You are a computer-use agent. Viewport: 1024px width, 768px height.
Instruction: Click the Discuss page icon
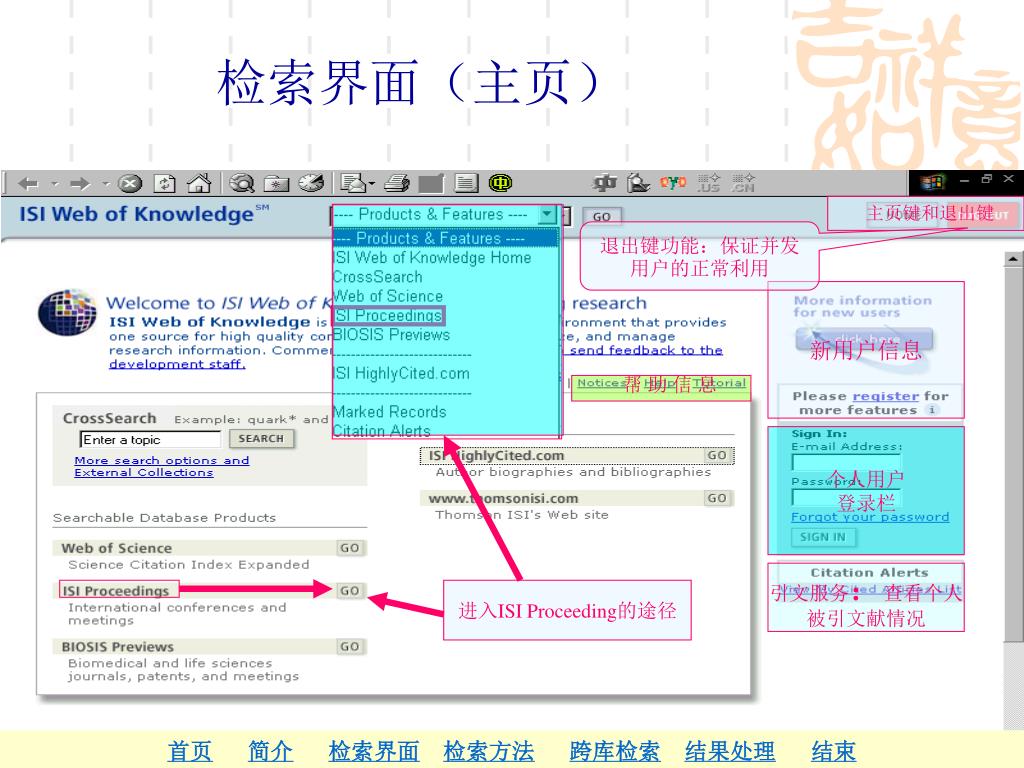(466, 184)
